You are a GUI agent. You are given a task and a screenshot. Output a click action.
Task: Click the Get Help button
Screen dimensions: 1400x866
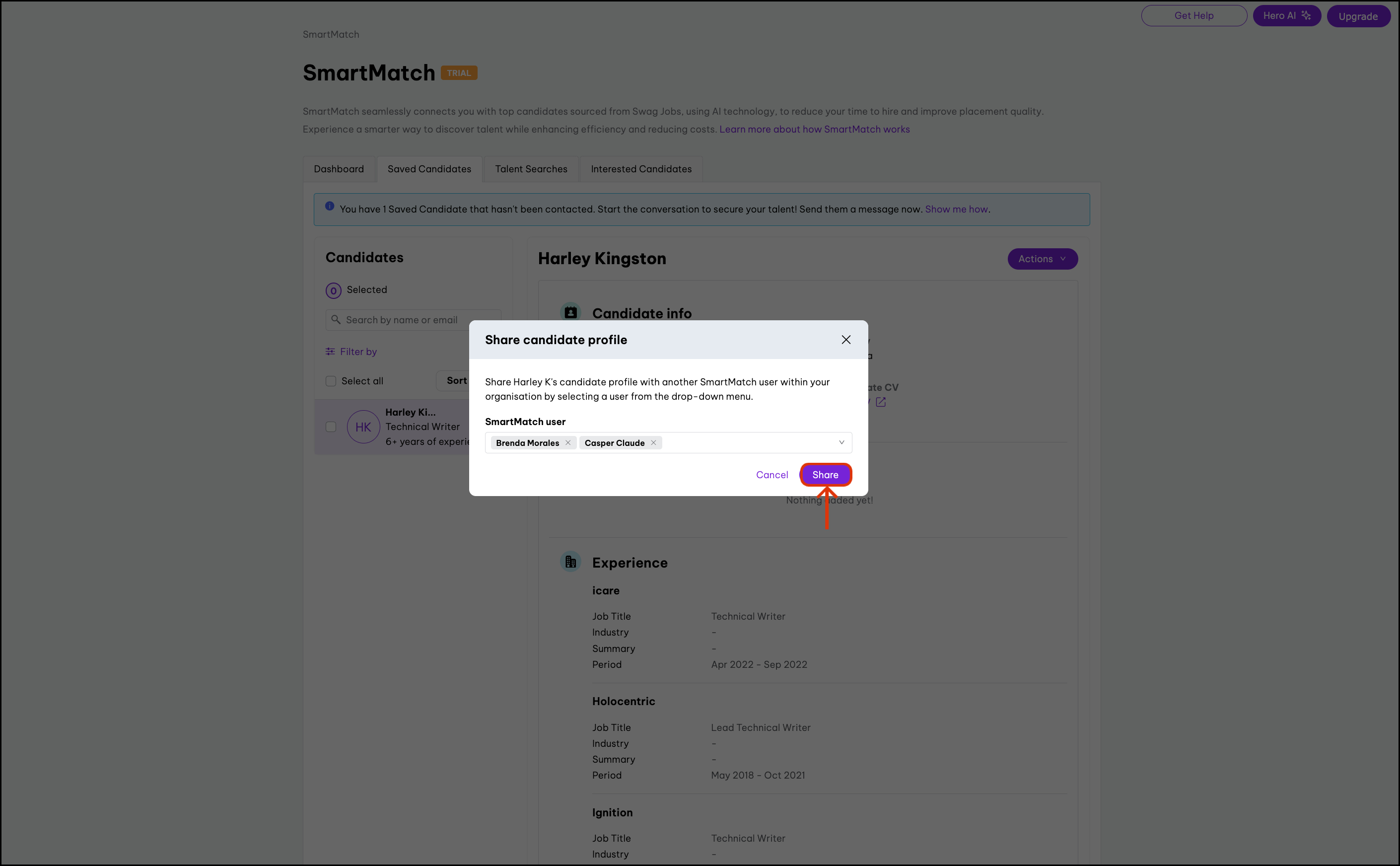[x=1193, y=16]
